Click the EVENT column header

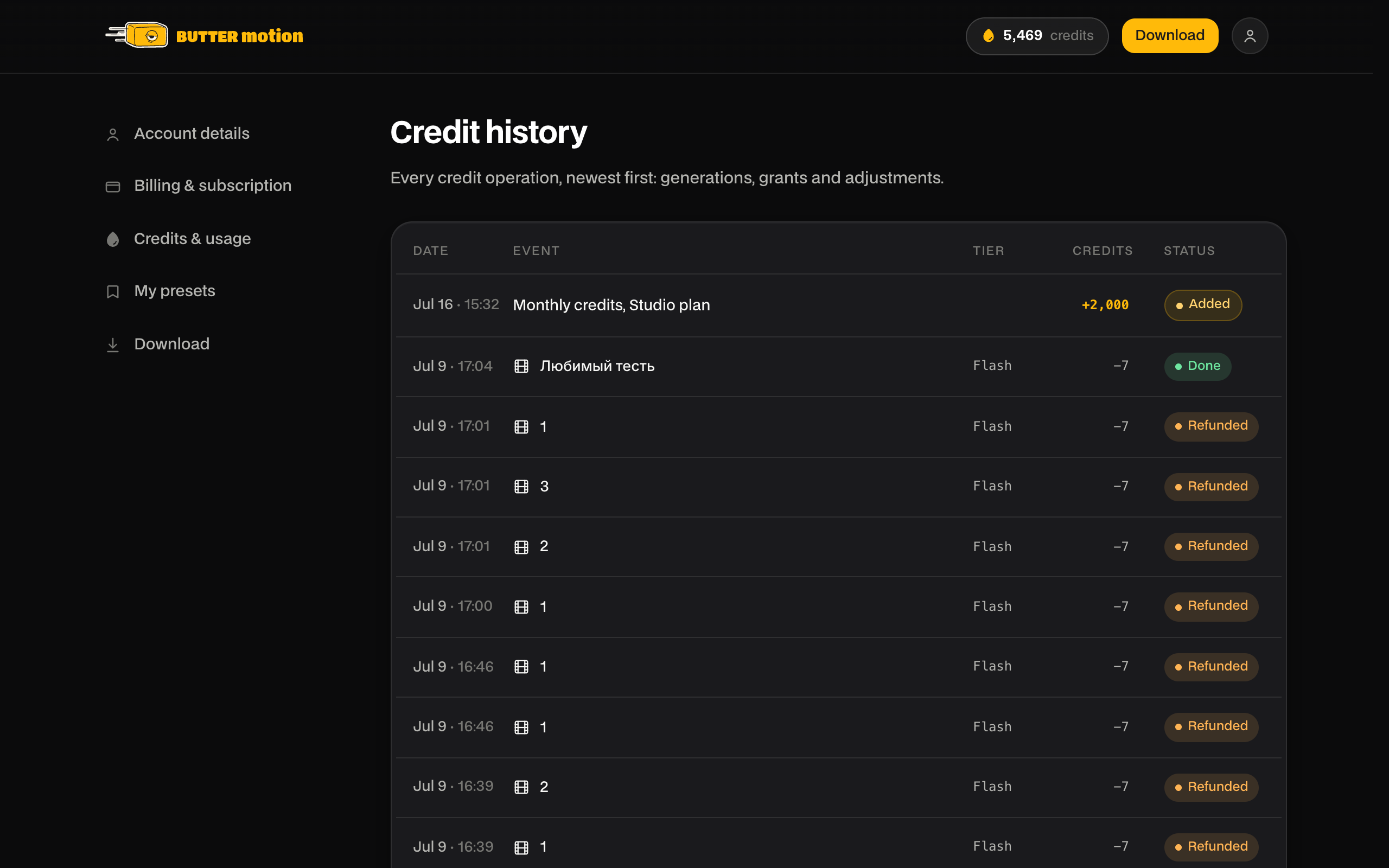click(x=536, y=251)
